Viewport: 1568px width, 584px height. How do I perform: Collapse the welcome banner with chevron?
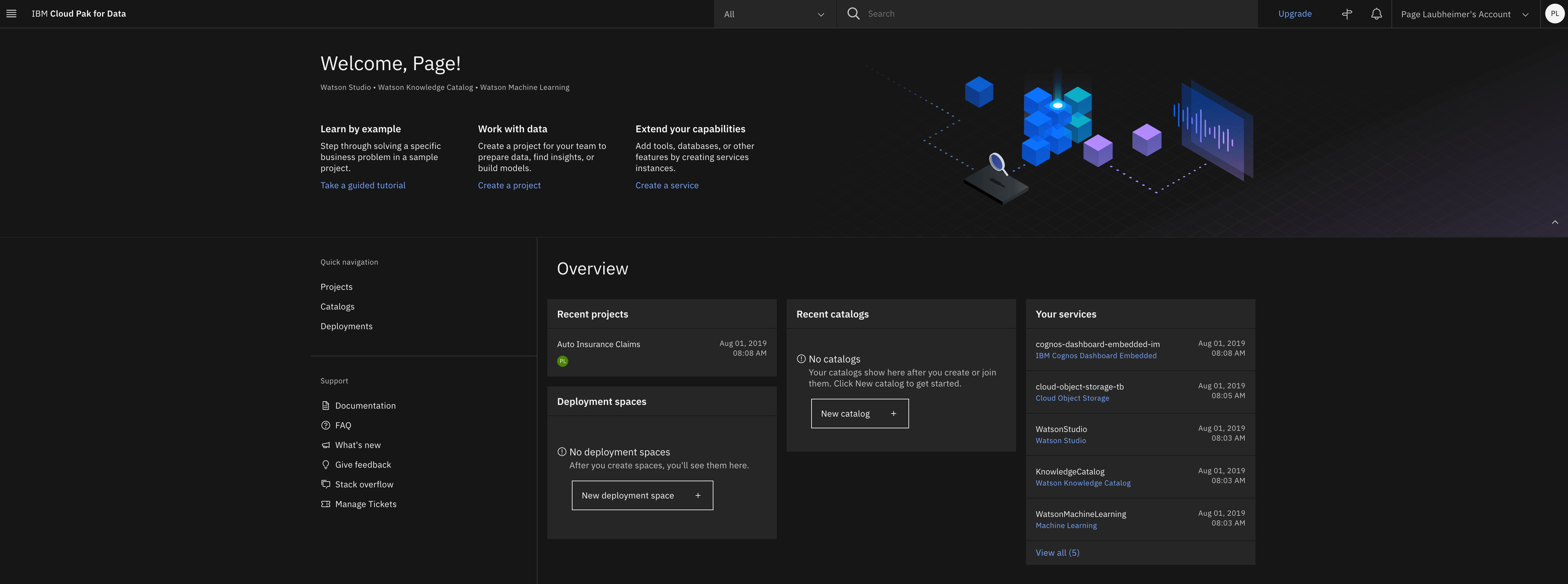pyautogui.click(x=1554, y=222)
